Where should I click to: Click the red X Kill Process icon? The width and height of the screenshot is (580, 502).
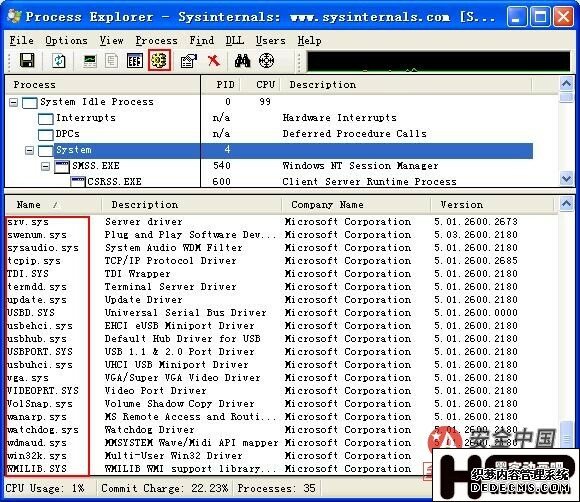click(214, 61)
